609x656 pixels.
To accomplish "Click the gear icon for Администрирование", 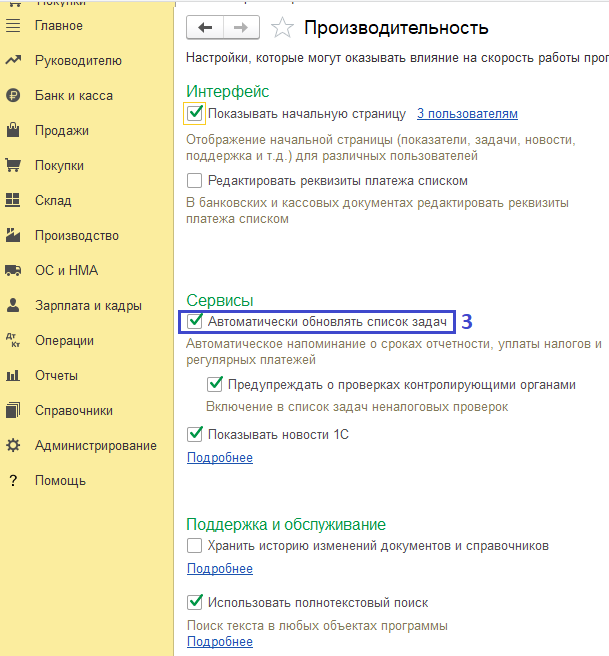I will coord(13,446).
